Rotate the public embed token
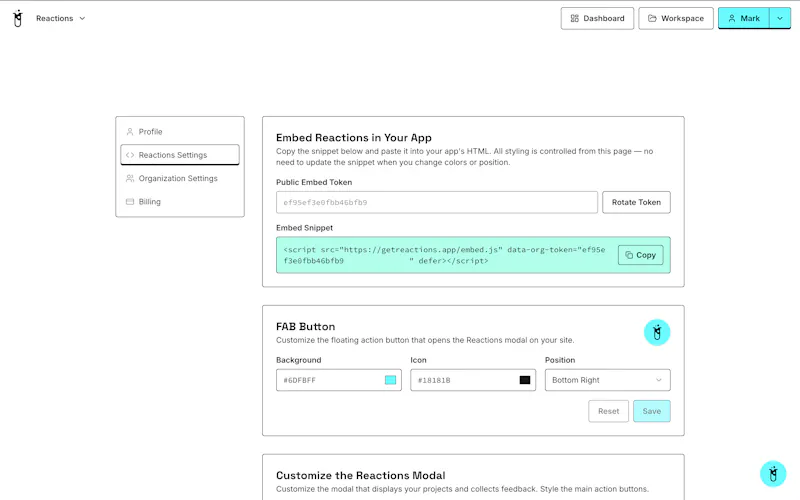The height and width of the screenshot is (500, 800). click(x=636, y=202)
